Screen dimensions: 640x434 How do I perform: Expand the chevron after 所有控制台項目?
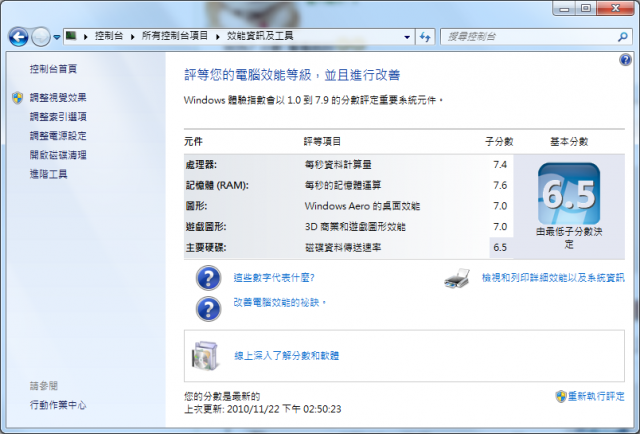coord(218,37)
